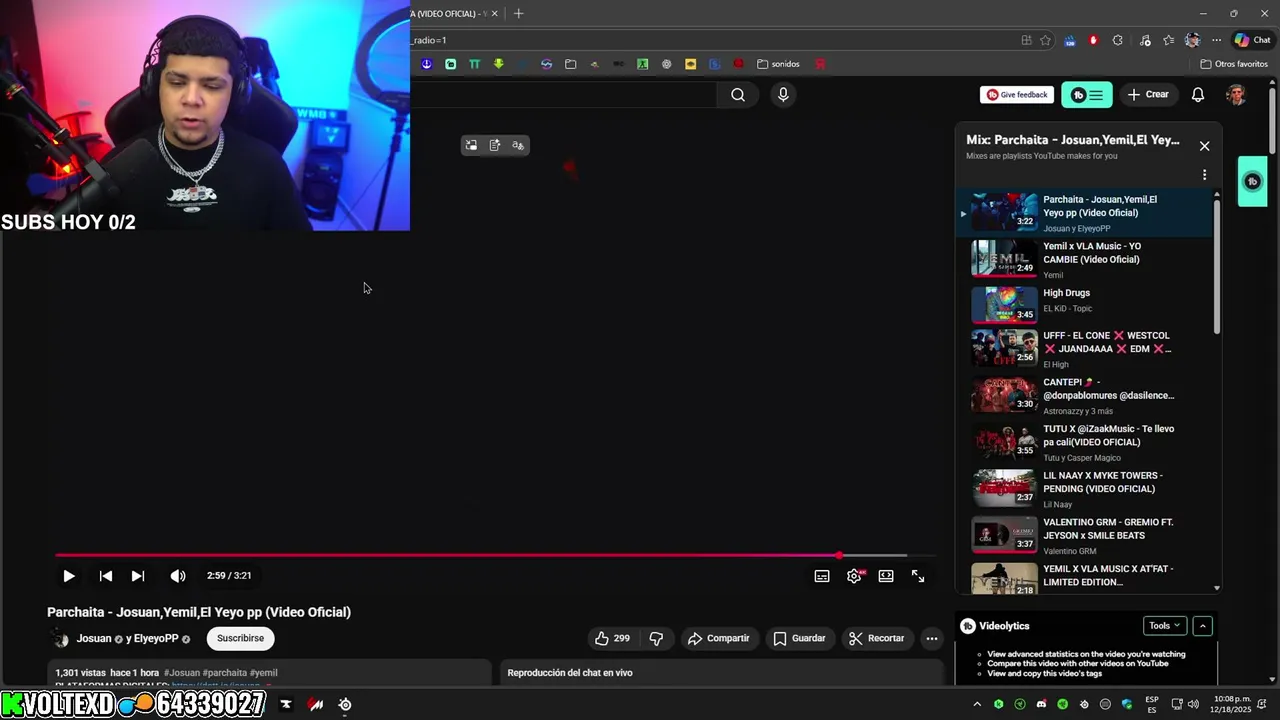The width and height of the screenshot is (1280, 720).
Task: Save video with Guardar button
Action: (x=799, y=638)
